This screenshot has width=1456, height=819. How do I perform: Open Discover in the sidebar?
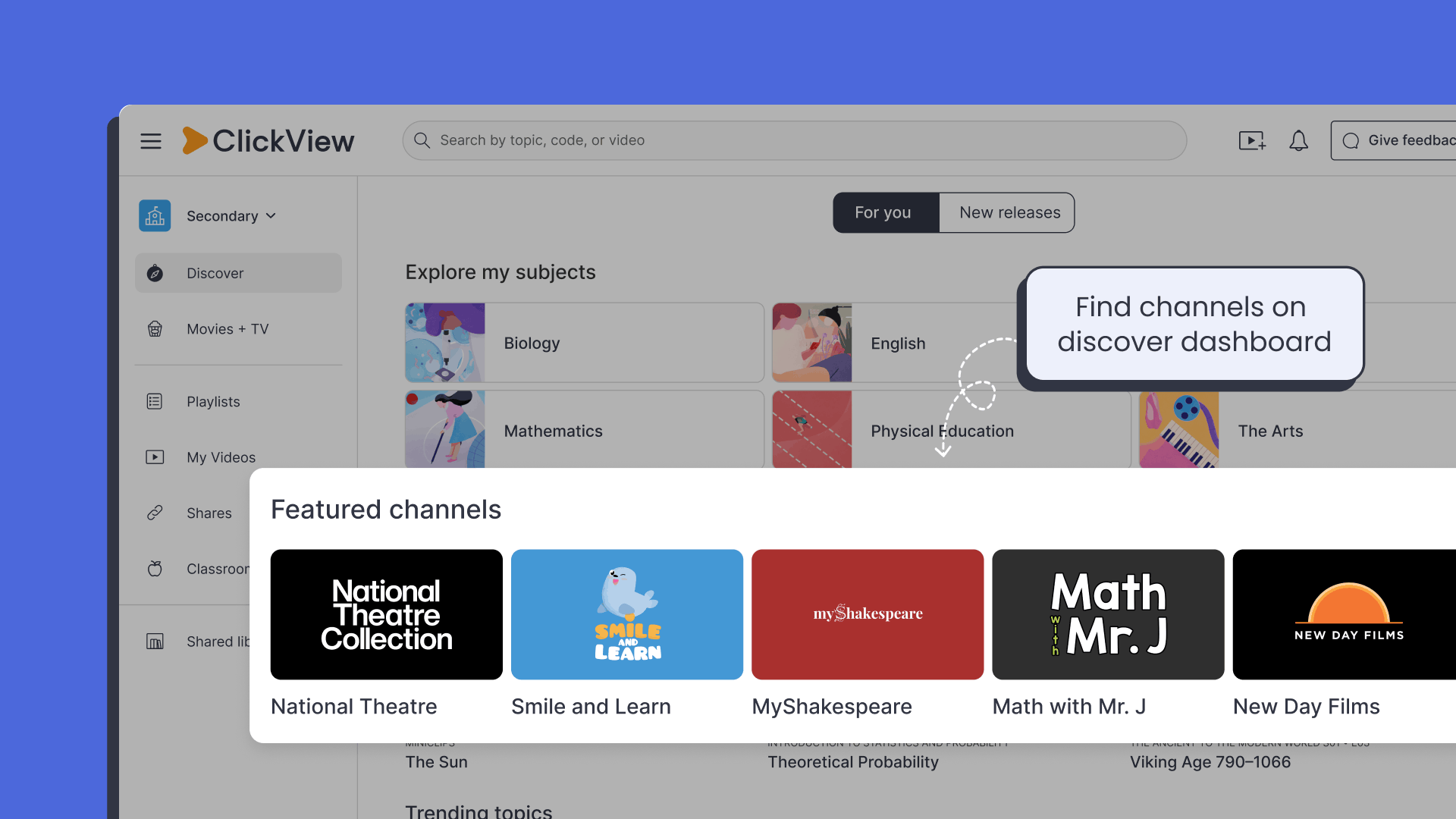pyautogui.click(x=238, y=273)
